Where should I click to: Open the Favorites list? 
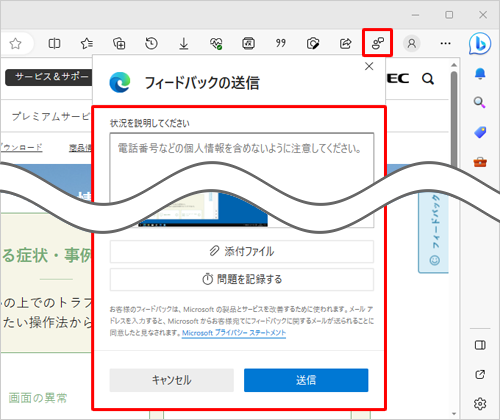coord(87,44)
